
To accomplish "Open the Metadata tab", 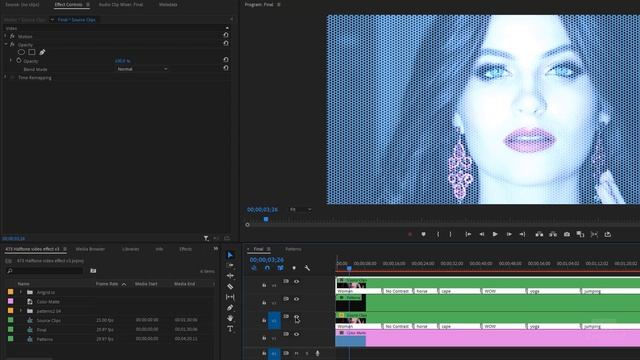I will pos(168,4).
